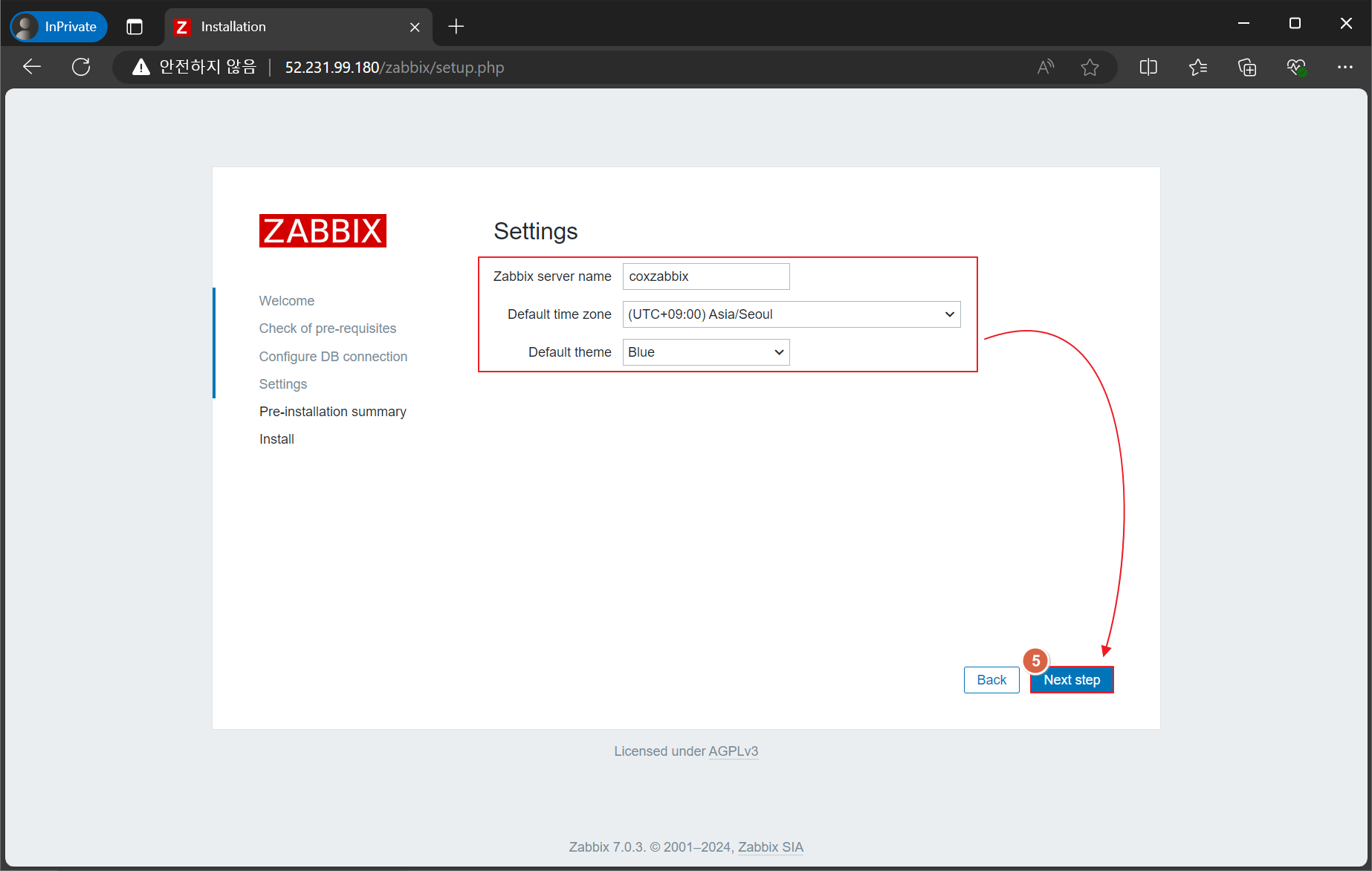Image resolution: width=1372 pixels, height=871 pixels.
Task: Click the ZABBIX logo
Action: point(323,230)
